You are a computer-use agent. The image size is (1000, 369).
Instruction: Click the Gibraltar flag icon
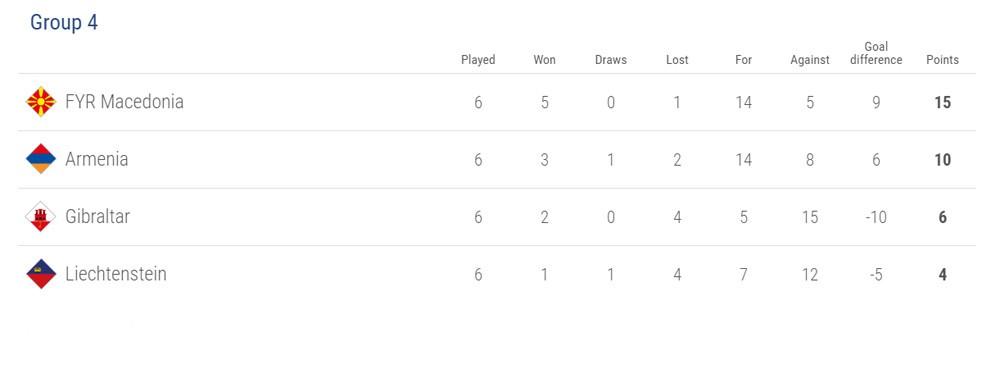click(x=41, y=217)
